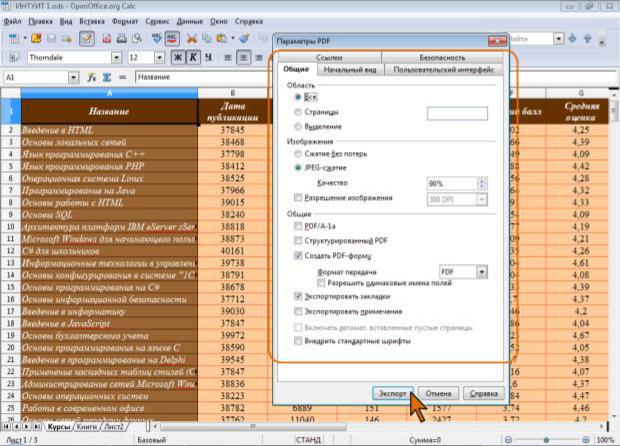Screen dimensions: 620x446
Task: Click the Align Left icon
Action: 228,58
